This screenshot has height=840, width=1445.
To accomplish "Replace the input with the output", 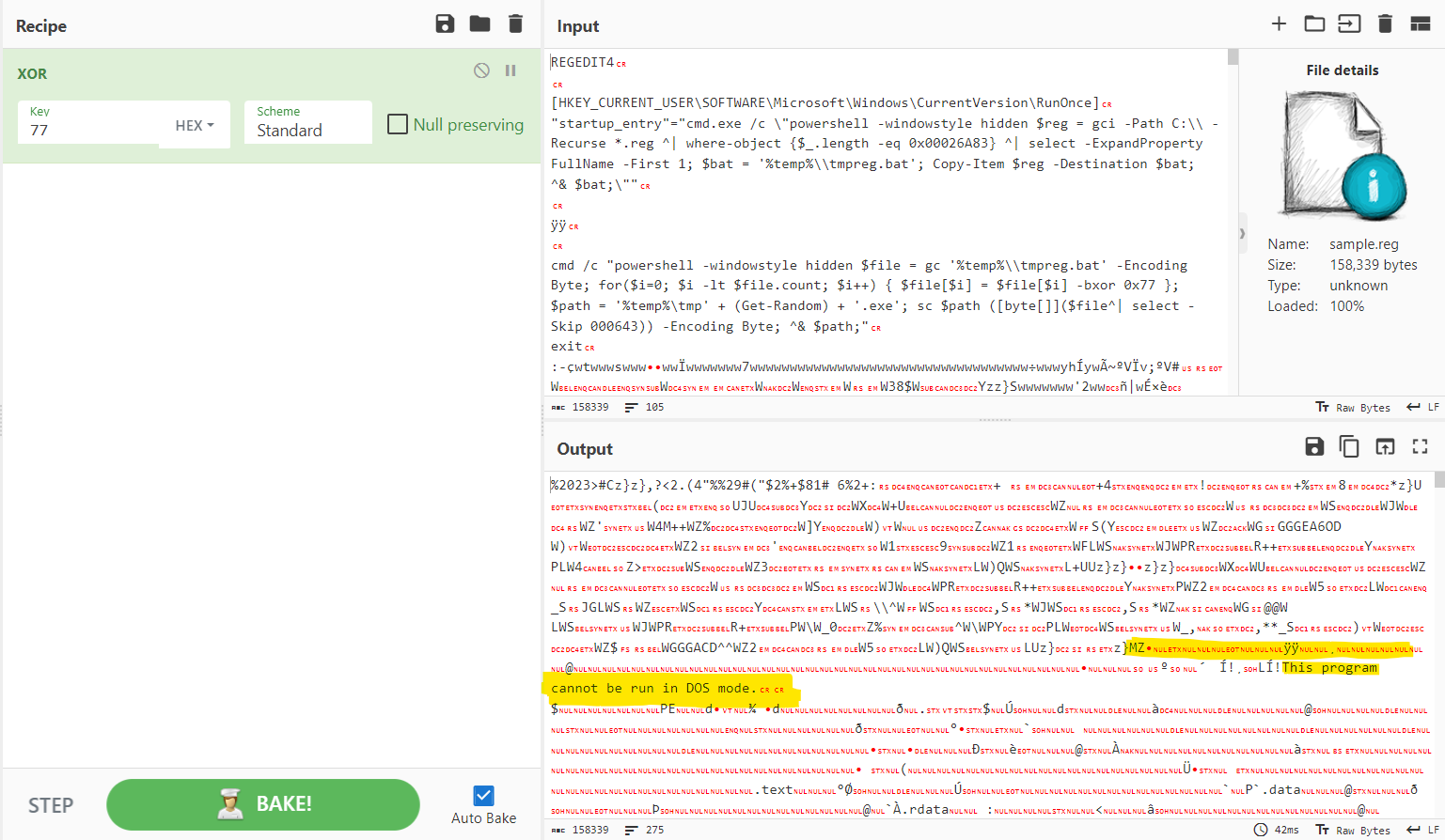I will click(1385, 446).
